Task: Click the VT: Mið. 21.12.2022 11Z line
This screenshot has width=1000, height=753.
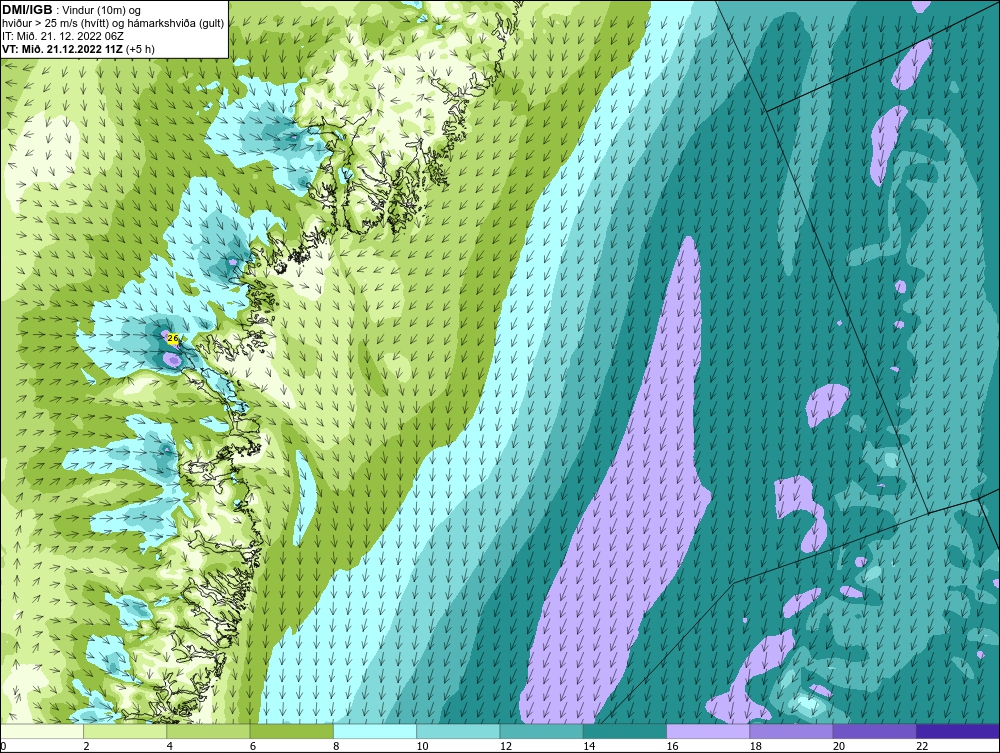Action: (x=78, y=48)
